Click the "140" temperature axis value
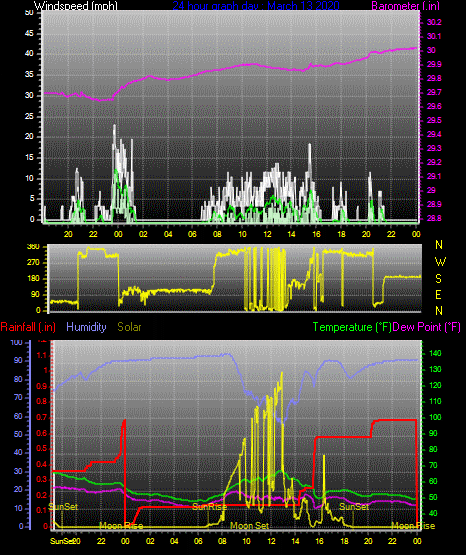Viewport: 466px width, 555px height. [x=435, y=353]
